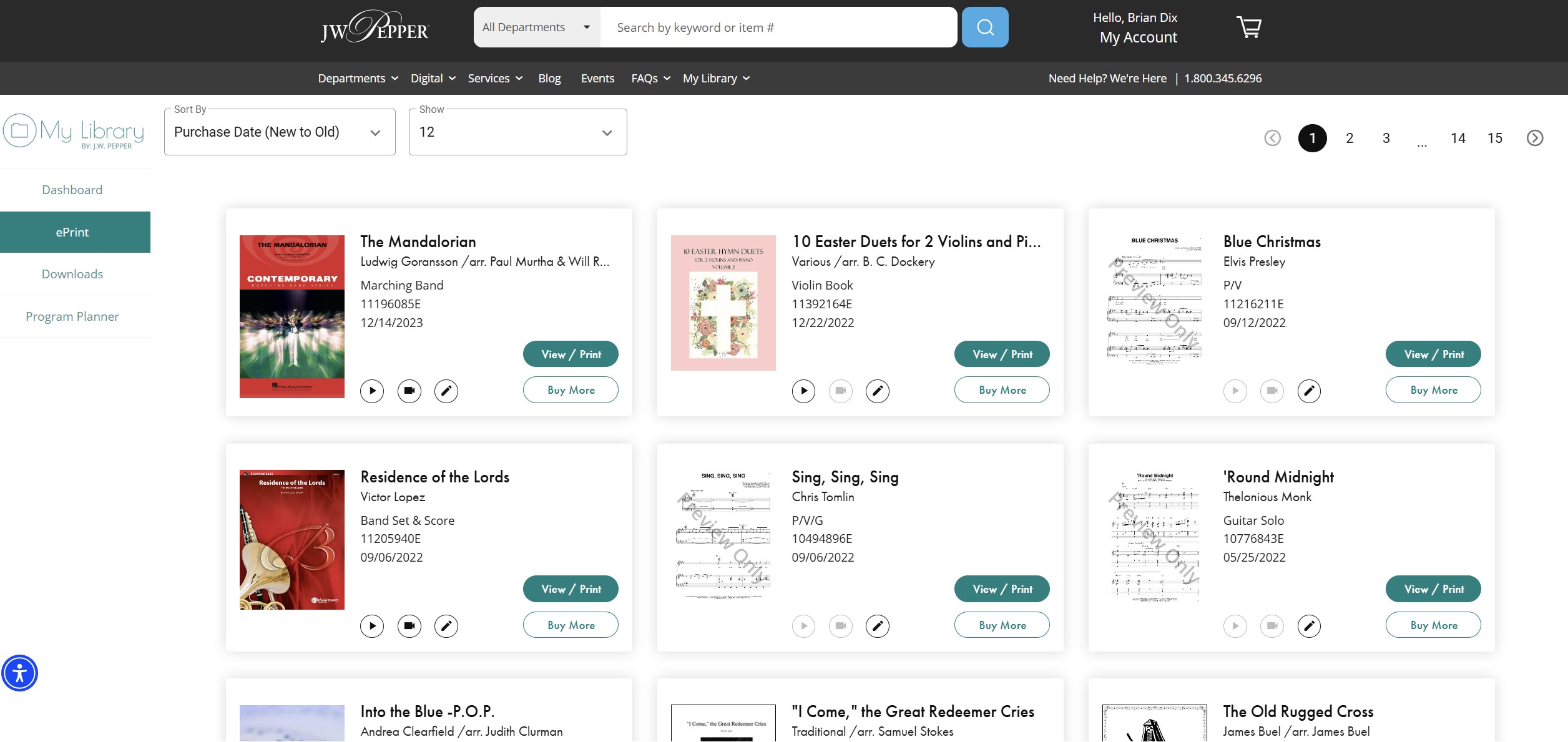Open the All Departments dropdown
This screenshot has height=742, width=1568.
coord(537,27)
